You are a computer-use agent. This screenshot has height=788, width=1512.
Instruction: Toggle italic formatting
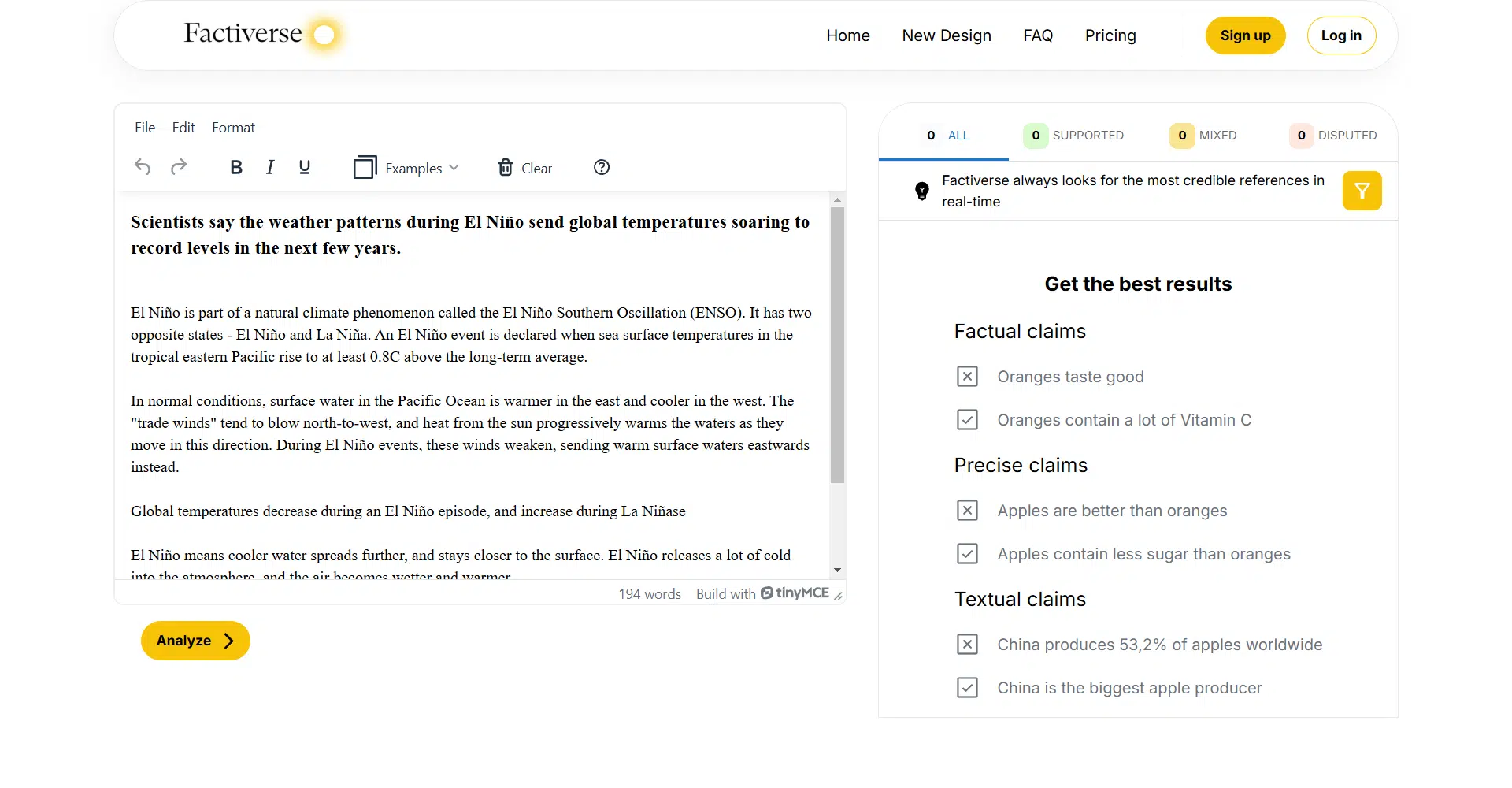point(270,167)
